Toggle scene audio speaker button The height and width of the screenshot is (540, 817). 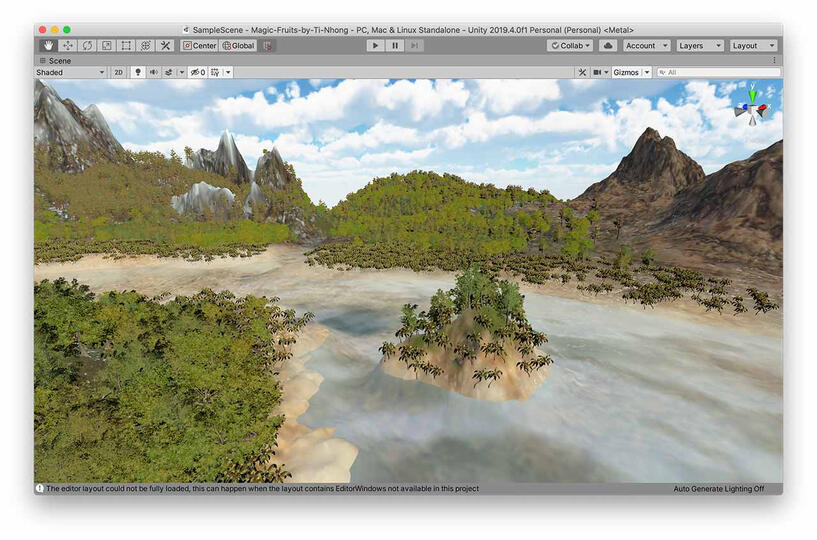[x=154, y=73]
